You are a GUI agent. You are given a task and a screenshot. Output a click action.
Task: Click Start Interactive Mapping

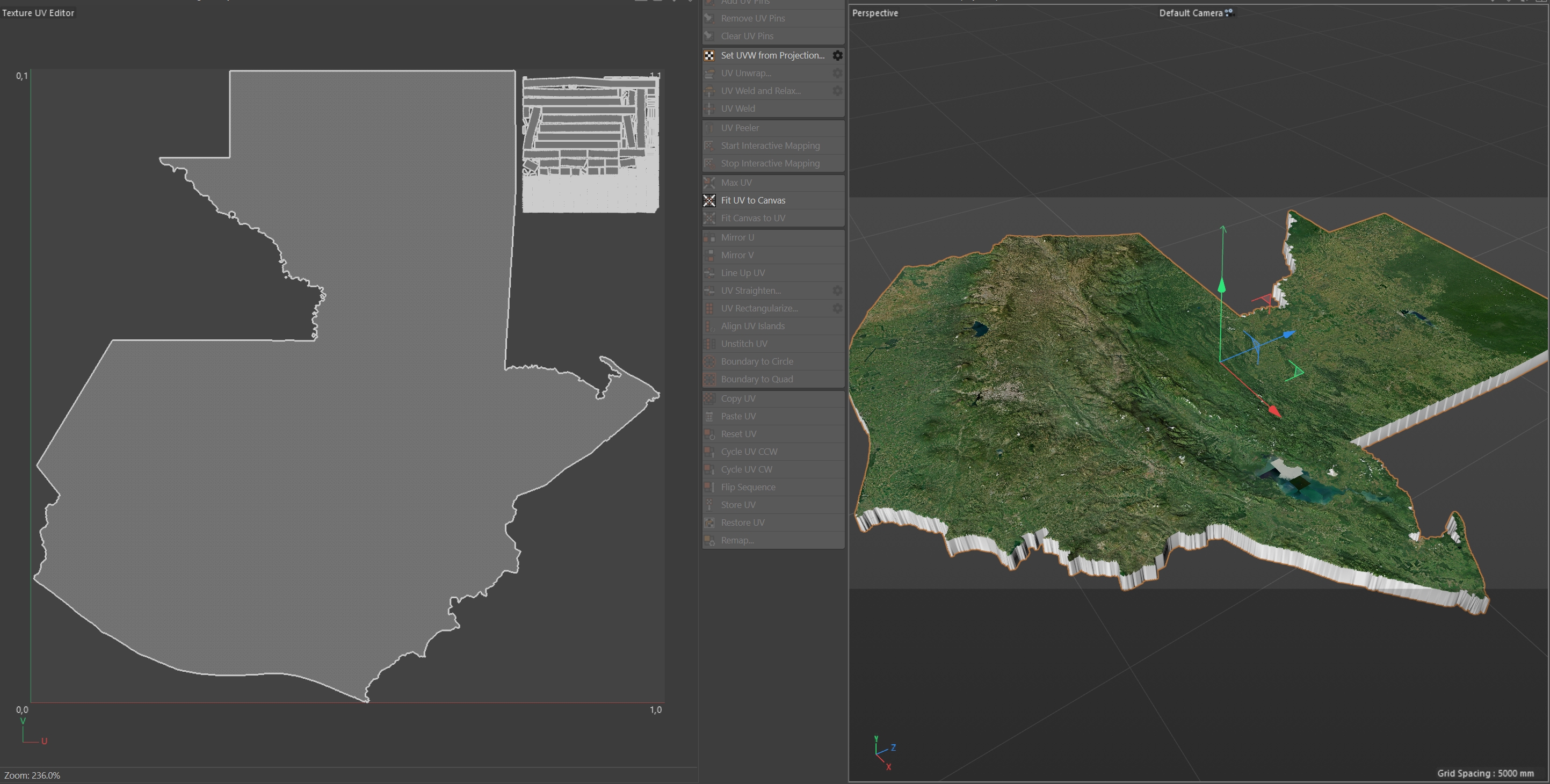[x=770, y=146]
